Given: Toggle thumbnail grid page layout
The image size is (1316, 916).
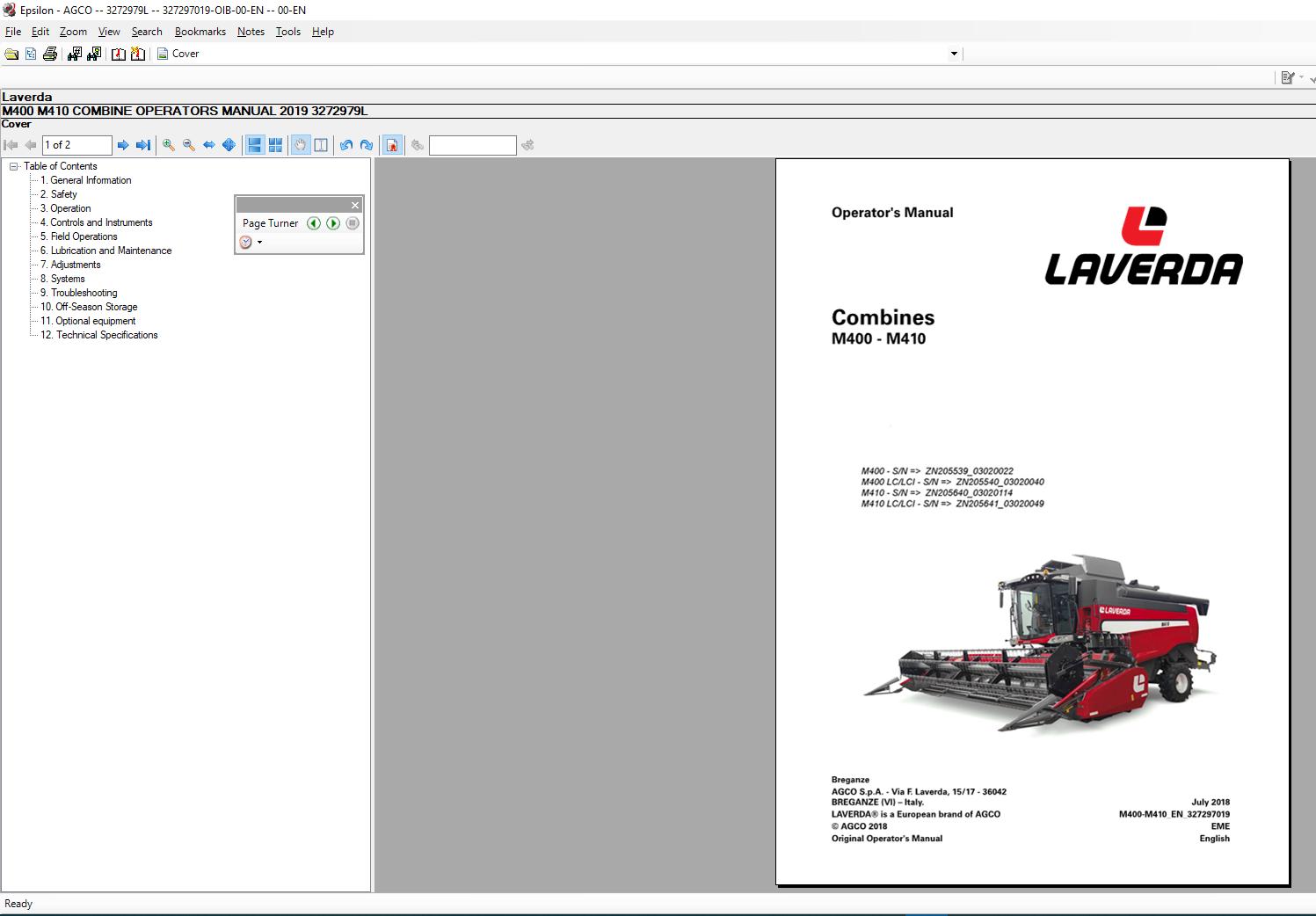Looking at the screenshot, I should click(275, 145).
